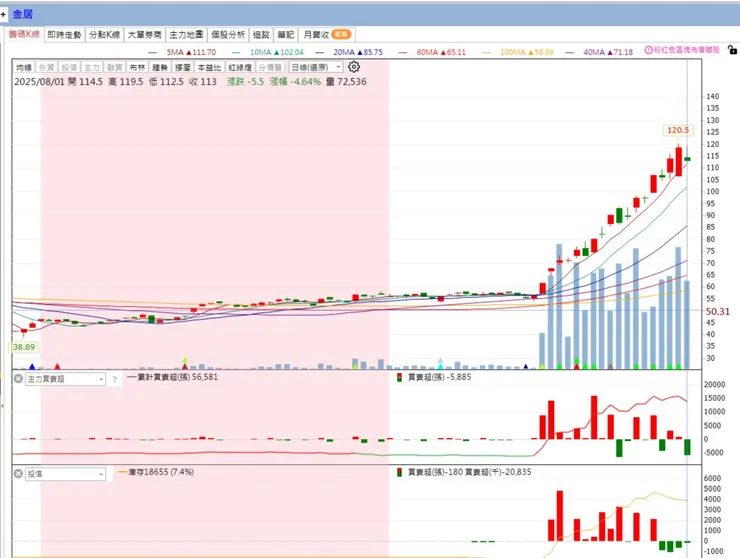This screenshot has width=740, height=558.
Task: Toggle the 融資 overlay button
Action: pyautogui.click(x=114, y=68)
